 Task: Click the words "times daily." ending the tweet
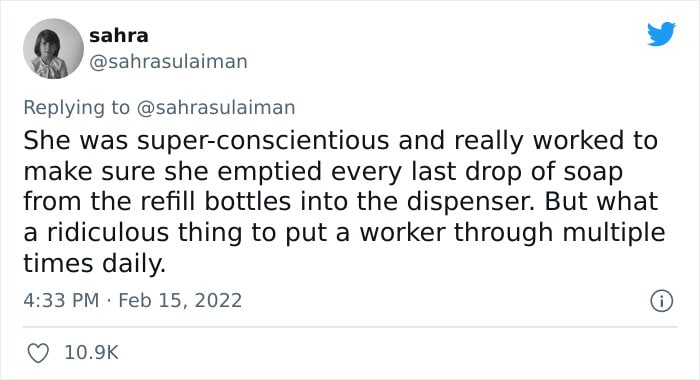tap(95, 263)
